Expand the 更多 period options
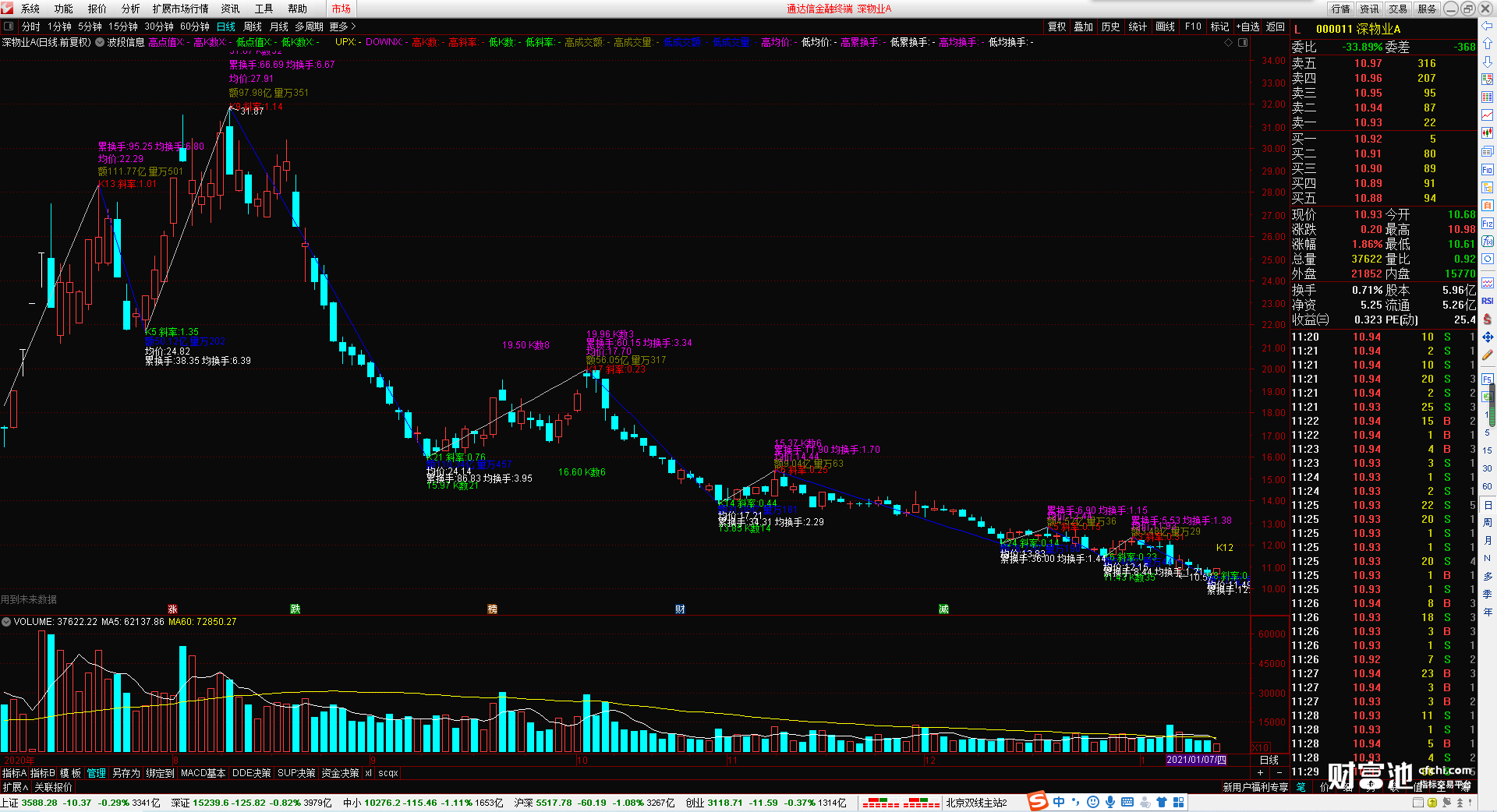Viewport: 1497px width, 812px height. click(x=342, y=26)
